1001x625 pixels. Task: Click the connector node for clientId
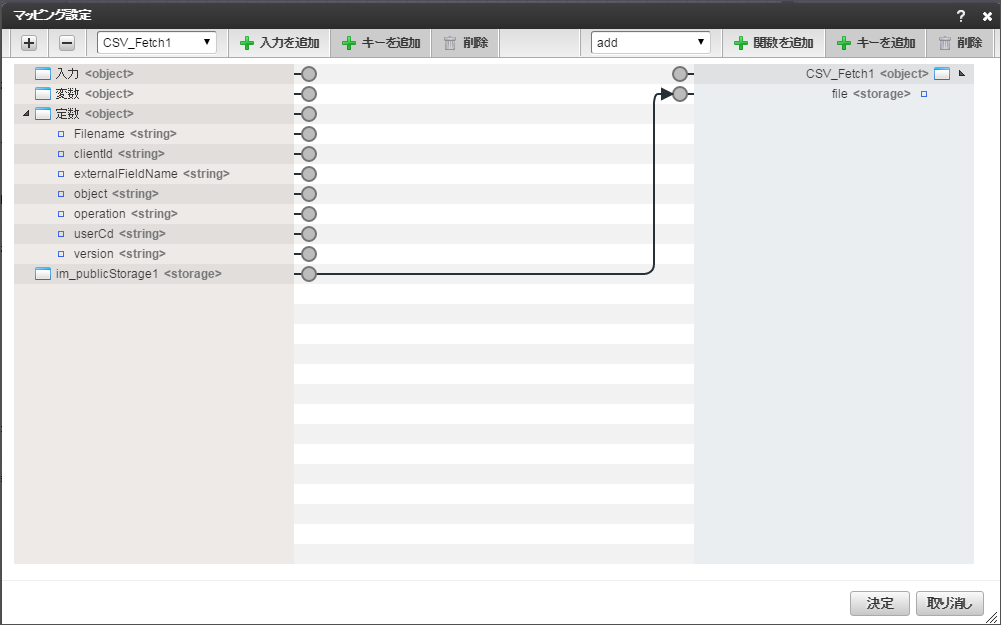(x=309, y=154)
